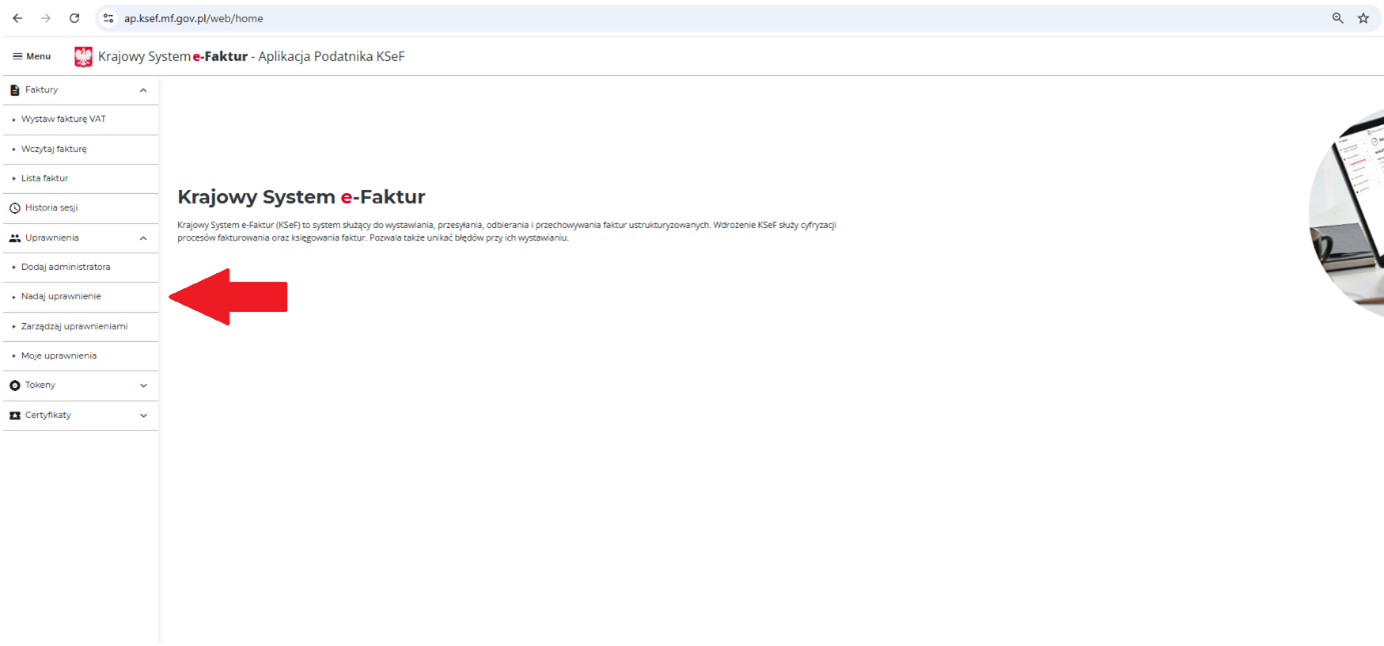Click the browser address bar URL
Screen dimensions: 1384x646
194,18
